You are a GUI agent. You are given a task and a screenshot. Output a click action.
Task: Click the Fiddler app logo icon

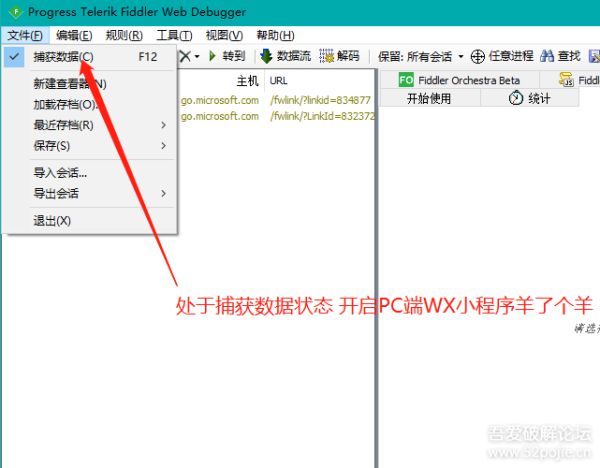pyautogui.click(x=15, y=12)
